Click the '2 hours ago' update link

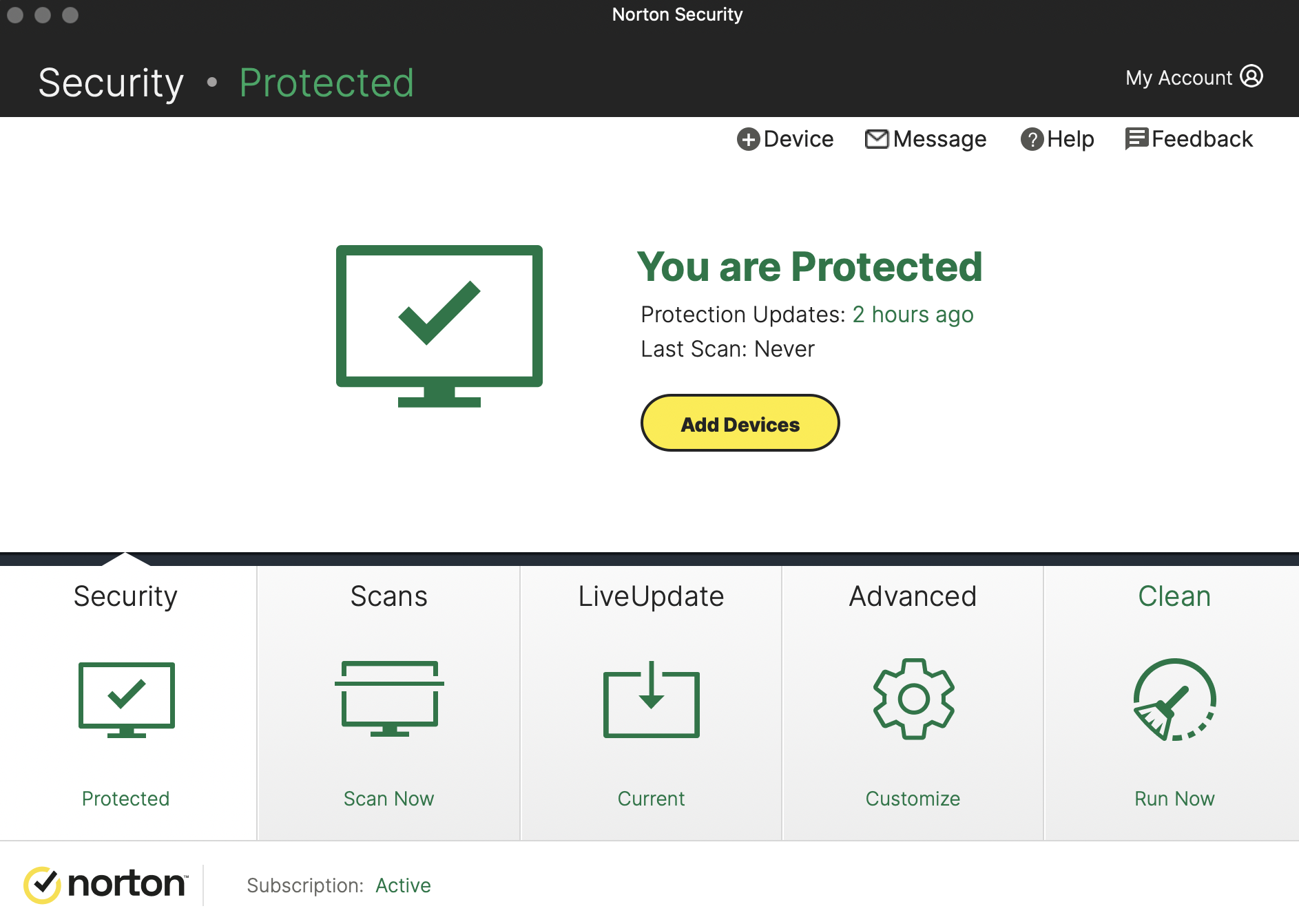[913, 315]
